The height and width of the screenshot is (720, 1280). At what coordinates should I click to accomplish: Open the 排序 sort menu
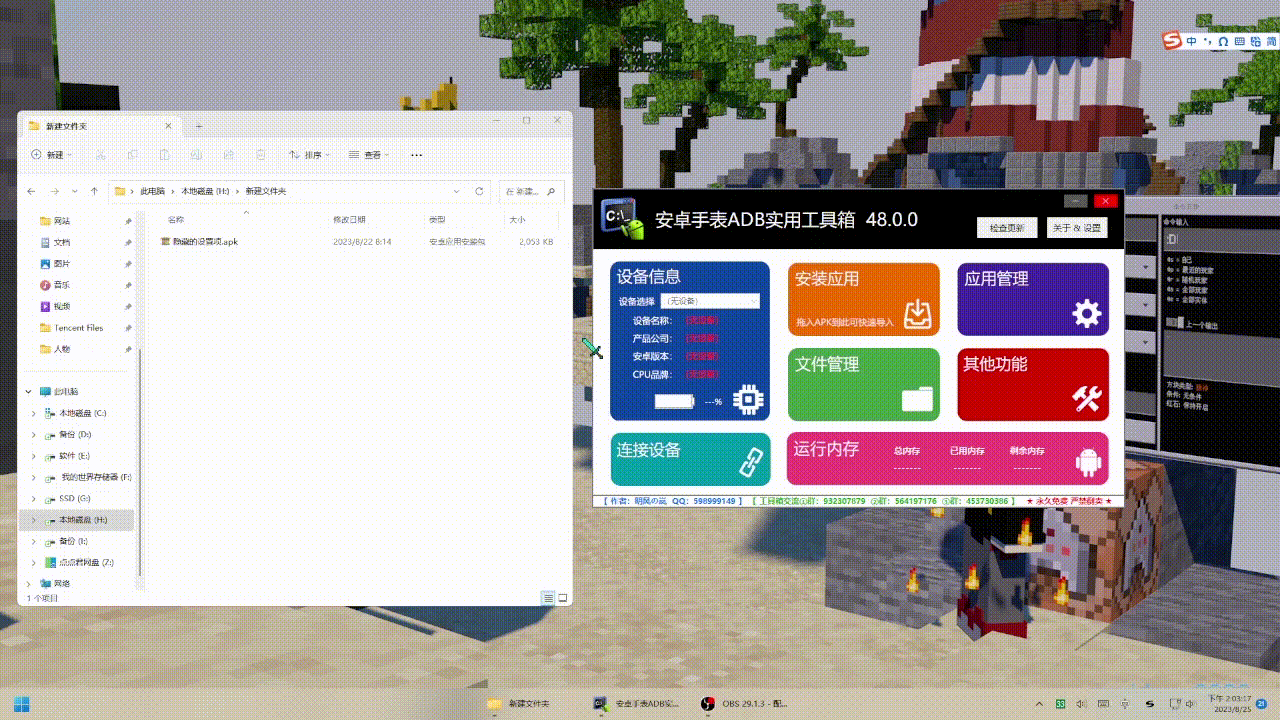coord(310,155)
